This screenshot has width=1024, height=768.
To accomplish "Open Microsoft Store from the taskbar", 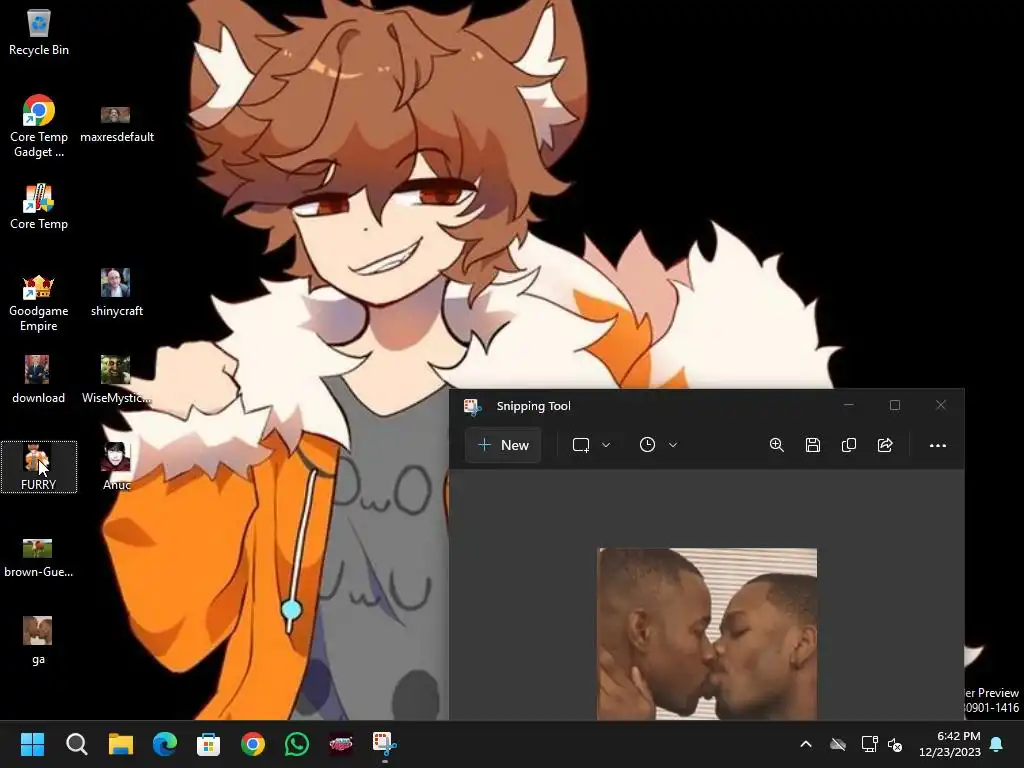I will tap(208, 744).
